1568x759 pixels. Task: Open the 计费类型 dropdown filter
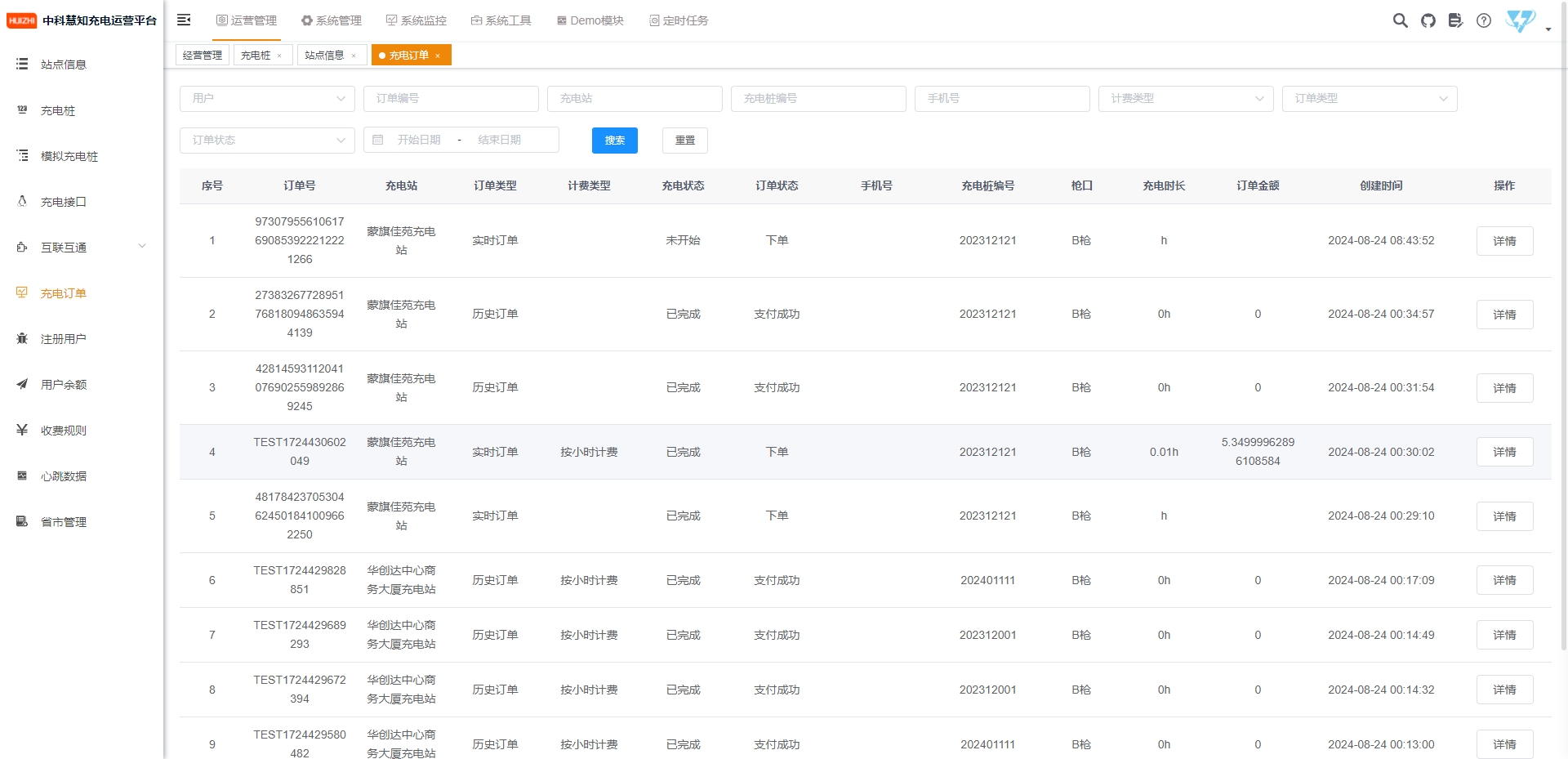[x=1186, y=98]
